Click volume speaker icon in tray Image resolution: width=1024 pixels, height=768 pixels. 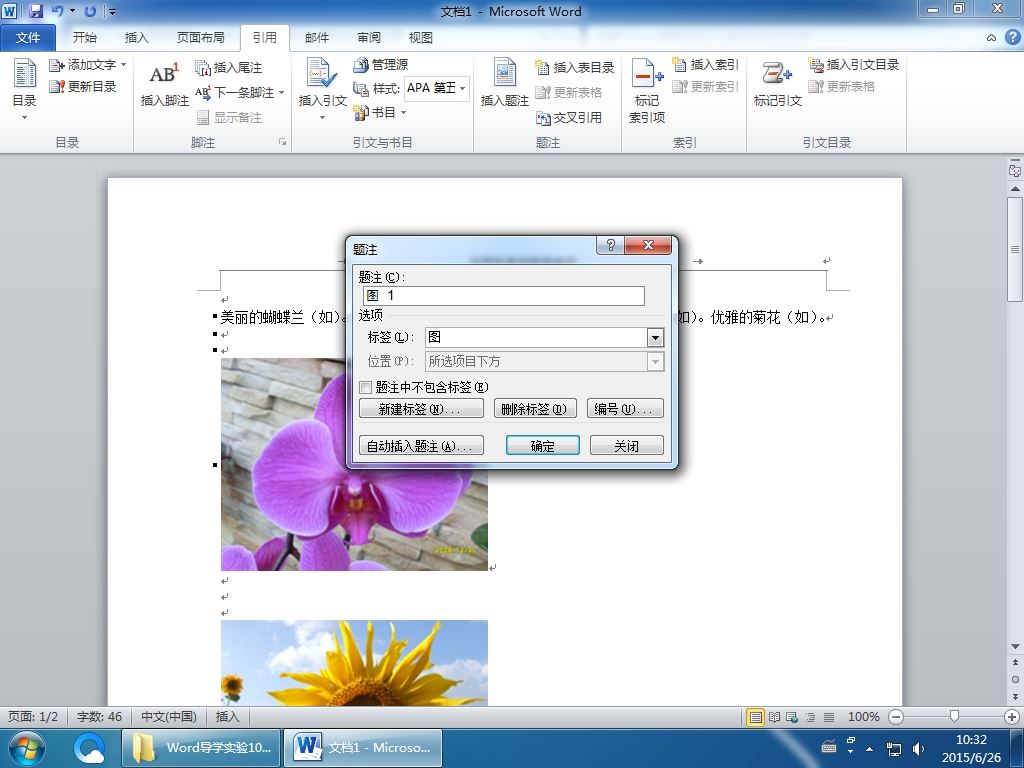(918, 749)
